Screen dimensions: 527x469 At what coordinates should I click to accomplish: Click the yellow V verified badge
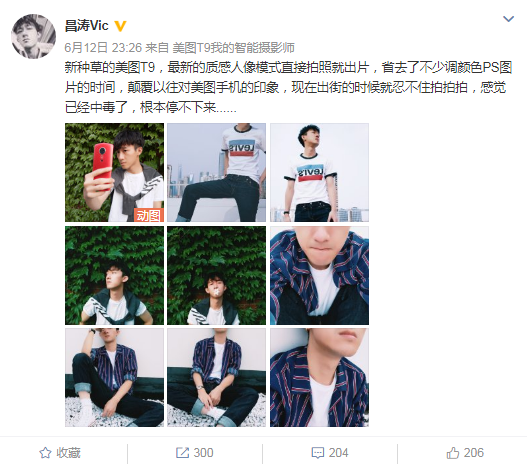pos(120,26)
